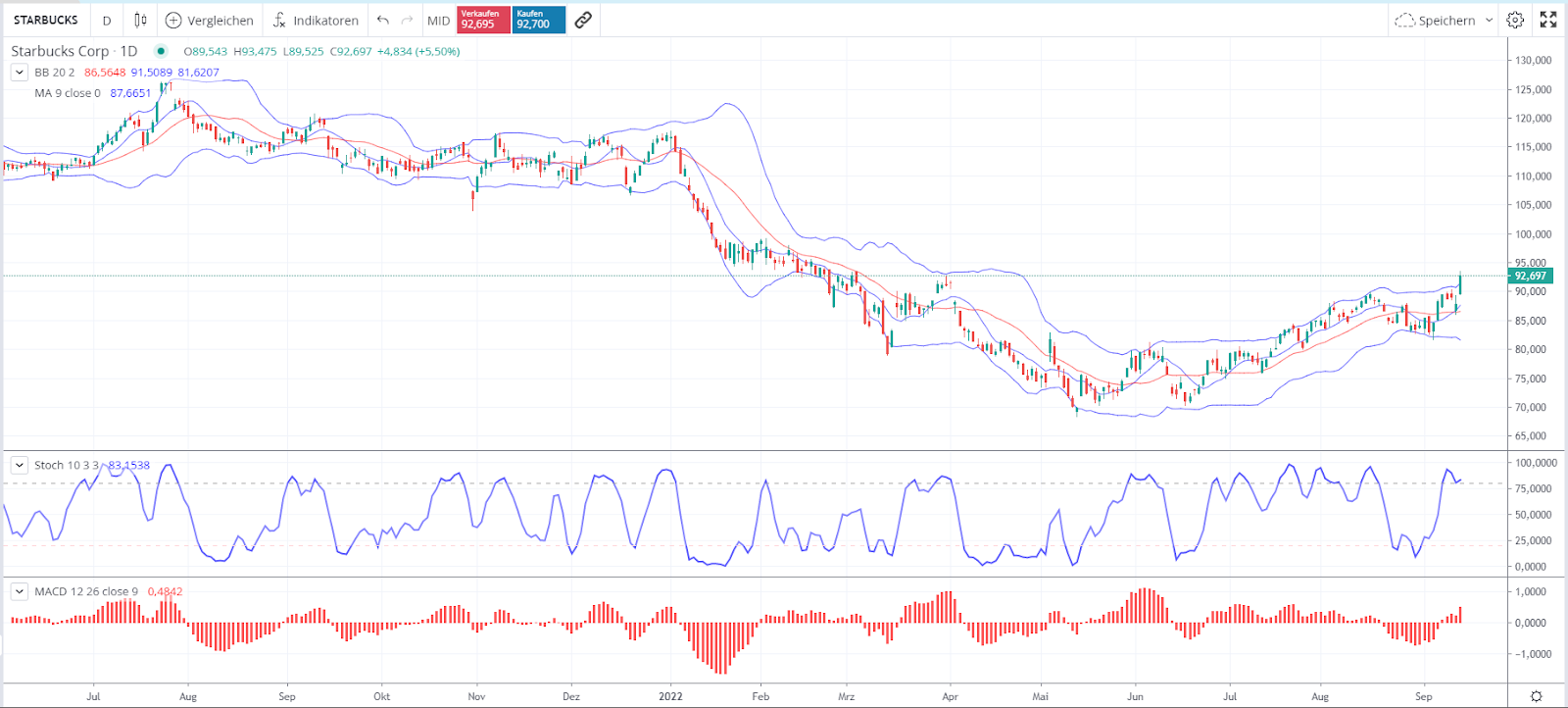The width and height of the screenshot is (1568, 708).
Task: Redo the chart action
Action: pyautogui.click(x=407, y=20)
